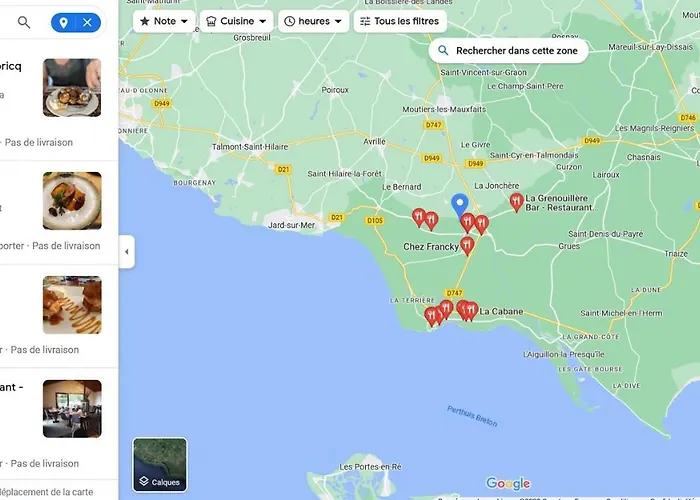Select La Grenouillère restaurant marker
Image resolution: width=700 pixels, height=500 pixels.
click(516, 202)
